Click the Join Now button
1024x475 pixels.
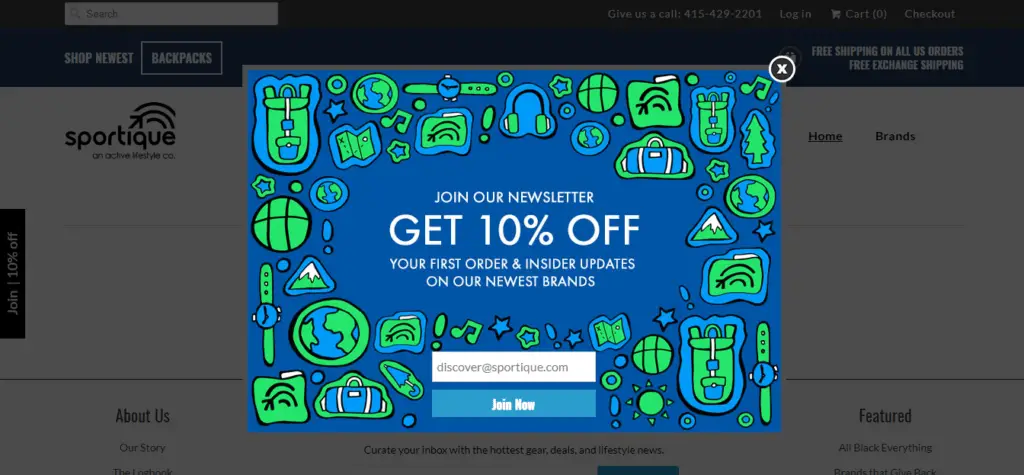[513, 404]
